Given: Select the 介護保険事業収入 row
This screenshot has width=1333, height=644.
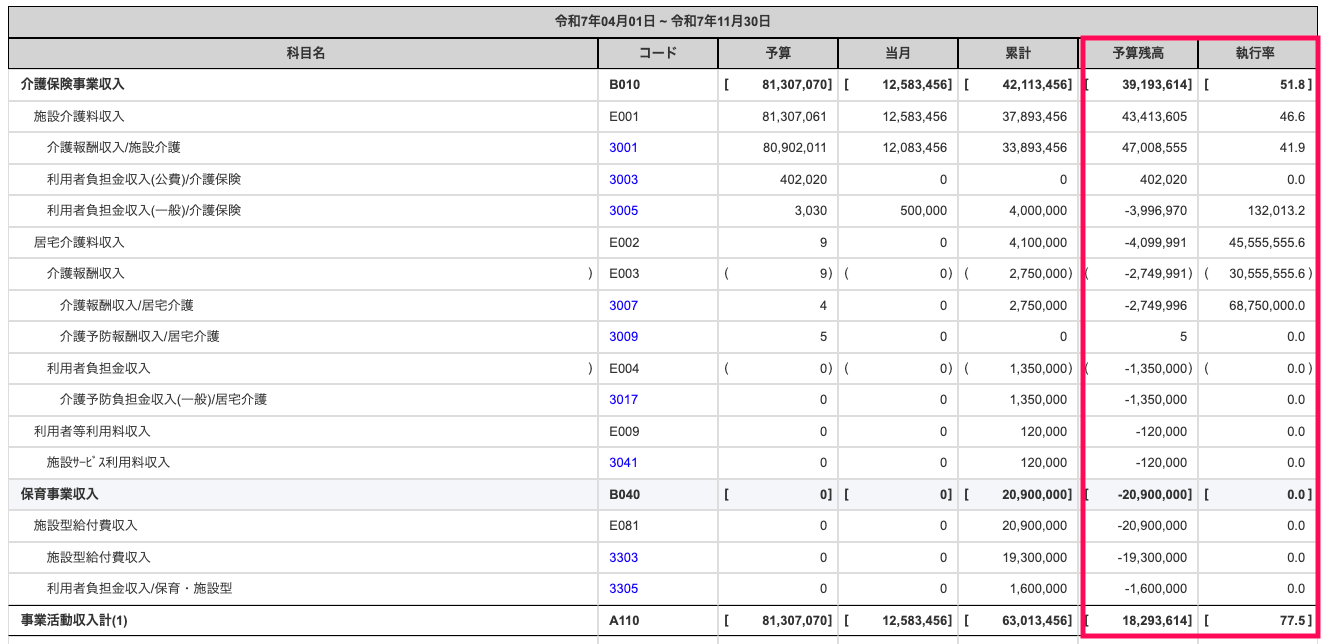Looking at the screenshot, I should point(663,85).
